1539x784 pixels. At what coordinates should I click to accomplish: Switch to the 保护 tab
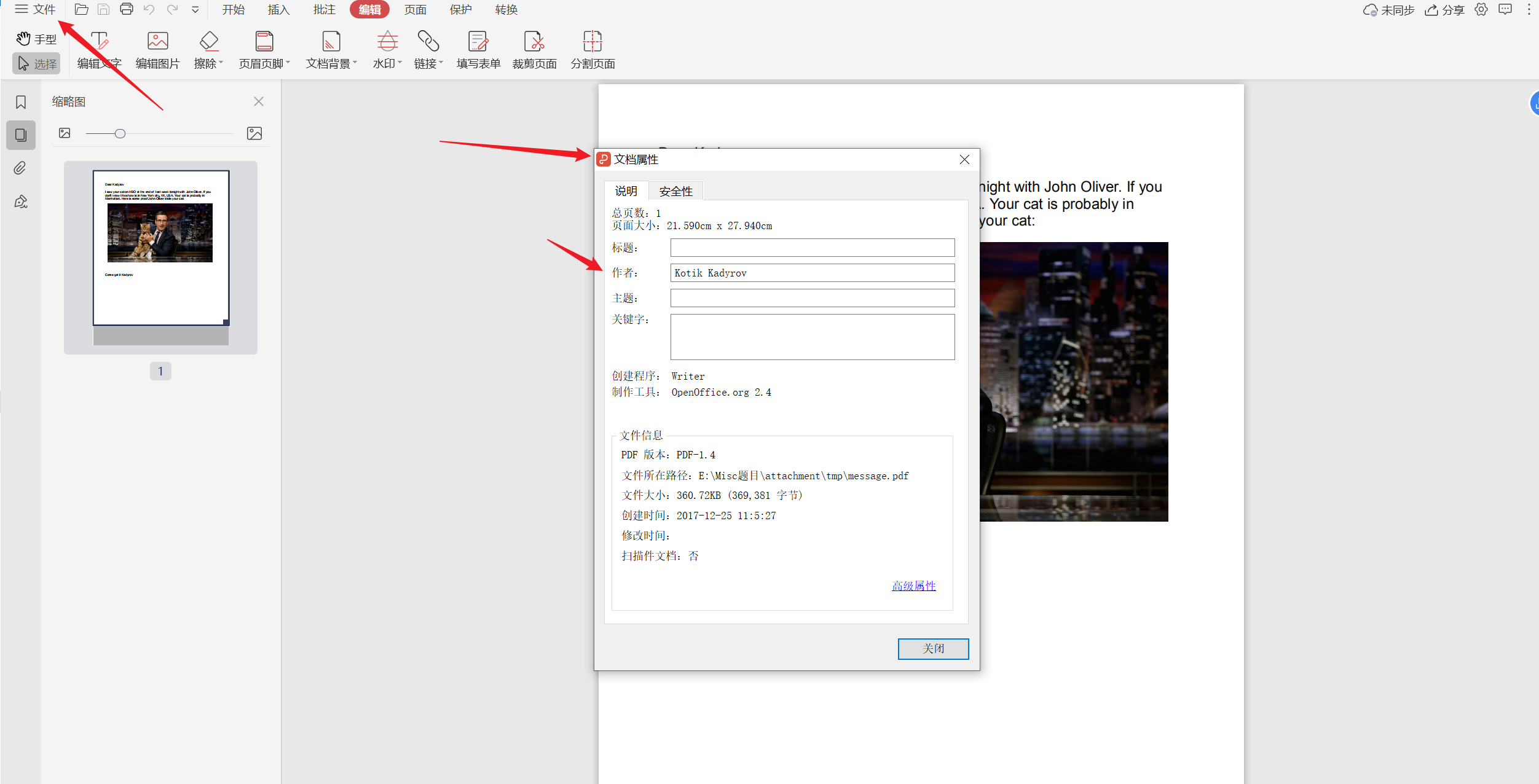click(461, 10)
